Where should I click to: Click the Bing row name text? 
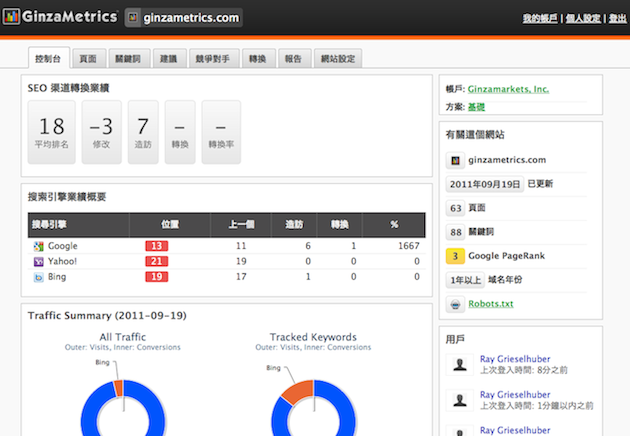tap(57, 277)
